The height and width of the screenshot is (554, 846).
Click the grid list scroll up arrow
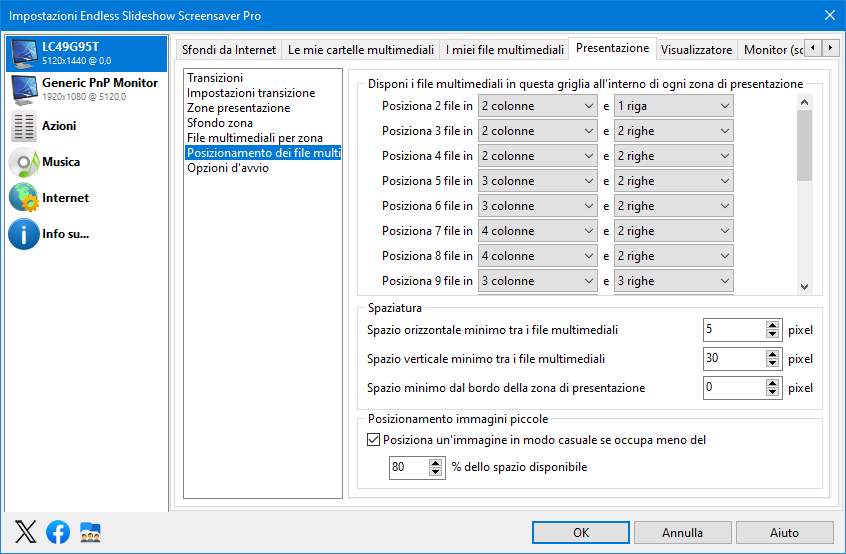click(x=804, y=102)
